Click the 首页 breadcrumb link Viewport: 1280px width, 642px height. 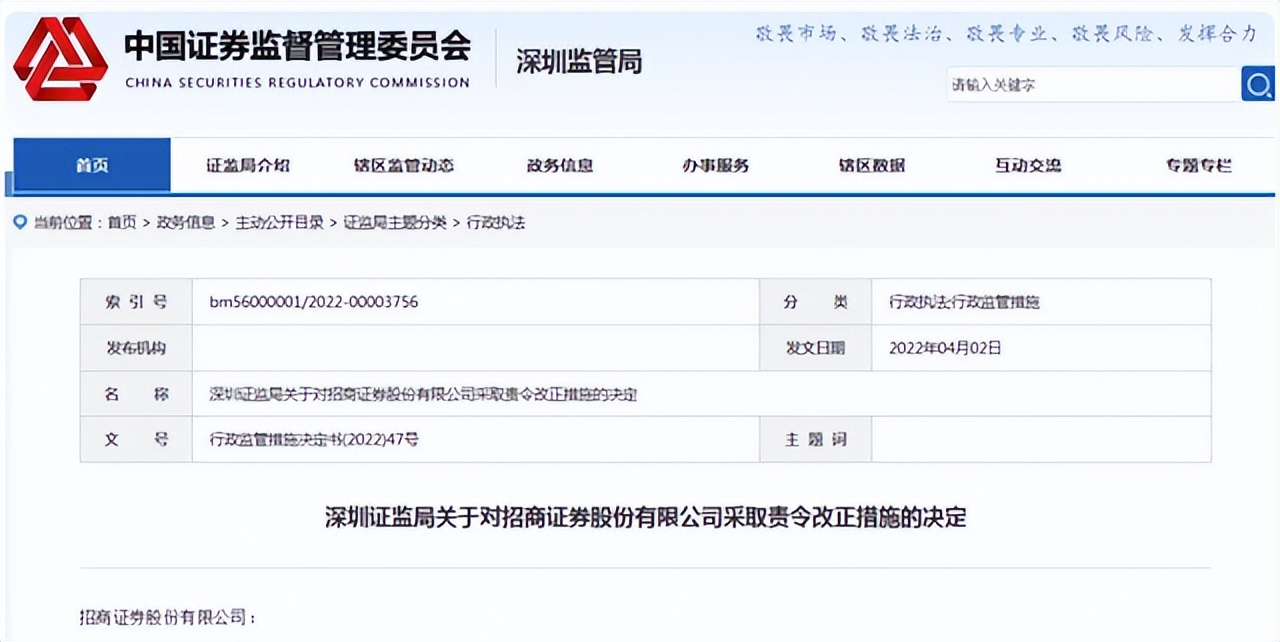point(122,222)
